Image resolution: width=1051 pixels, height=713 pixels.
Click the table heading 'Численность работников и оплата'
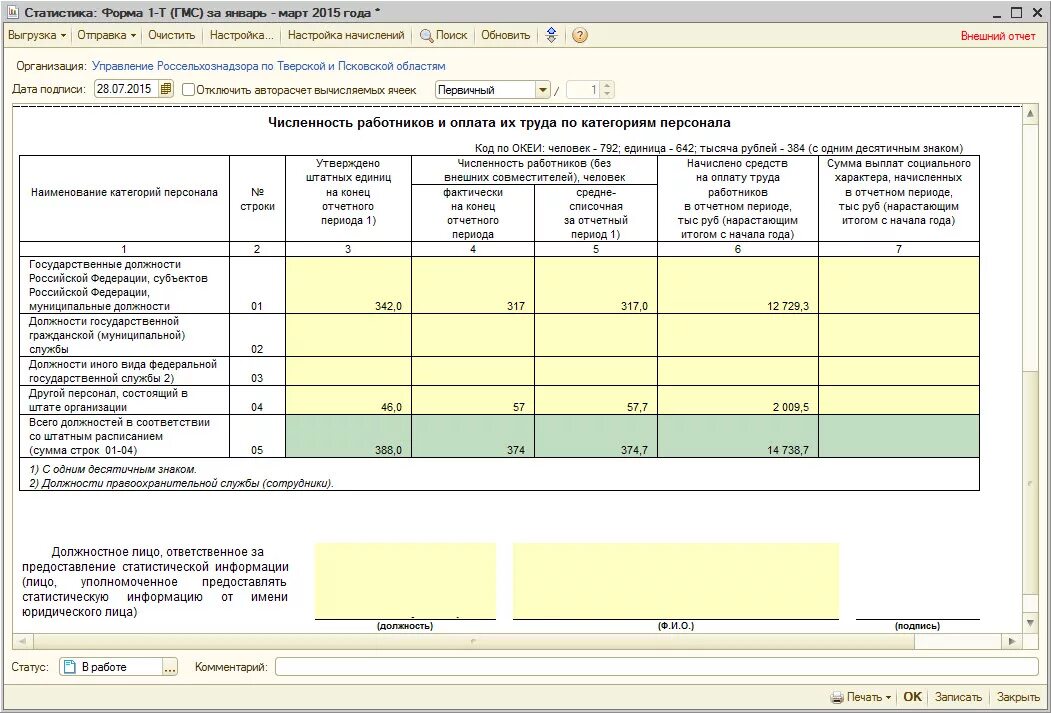click(499, 123)
